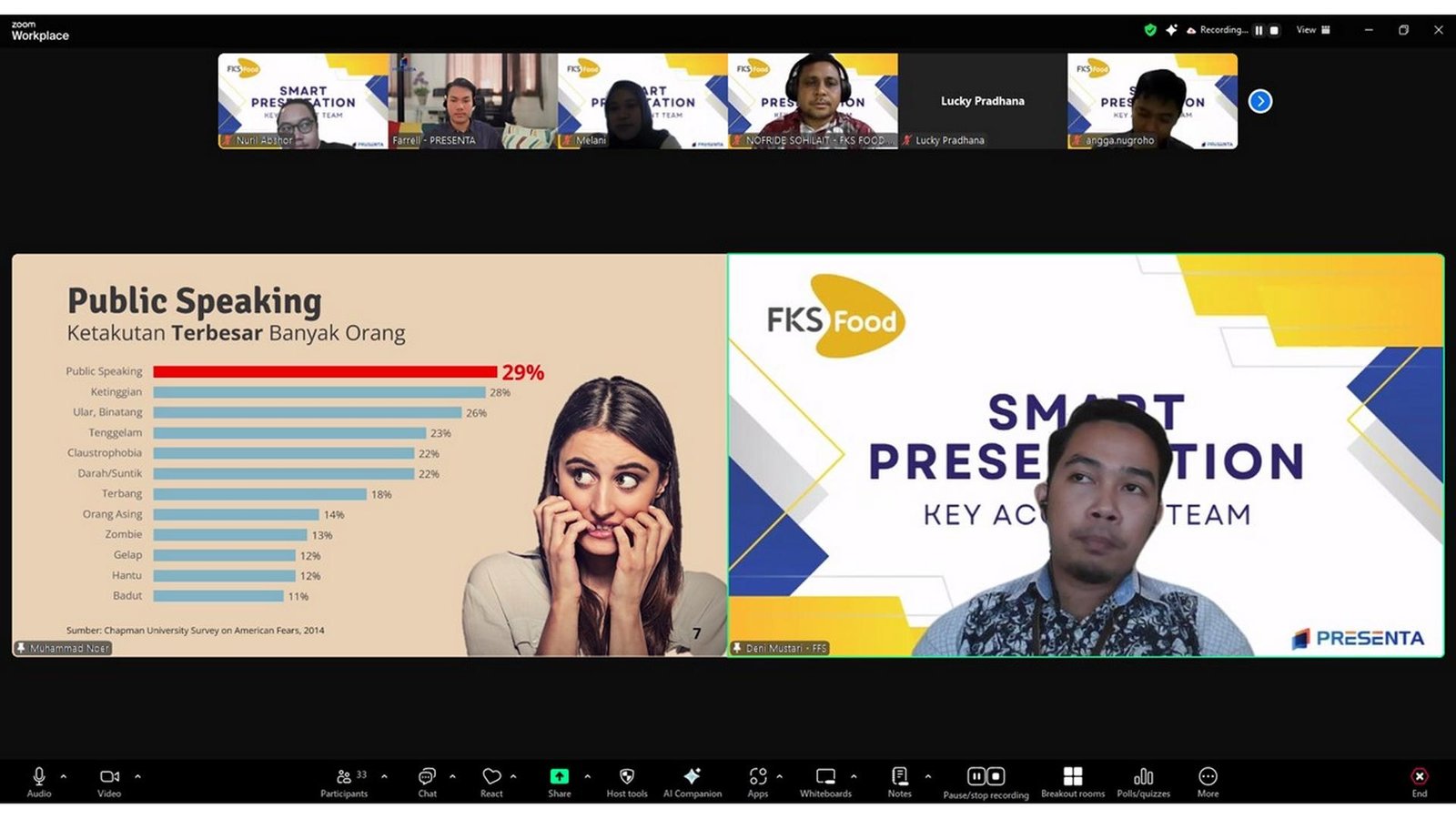Select angga.nugroho video thumbnail
The width and height of the screenshot is (1456, 819).
tap(1152, 101)
